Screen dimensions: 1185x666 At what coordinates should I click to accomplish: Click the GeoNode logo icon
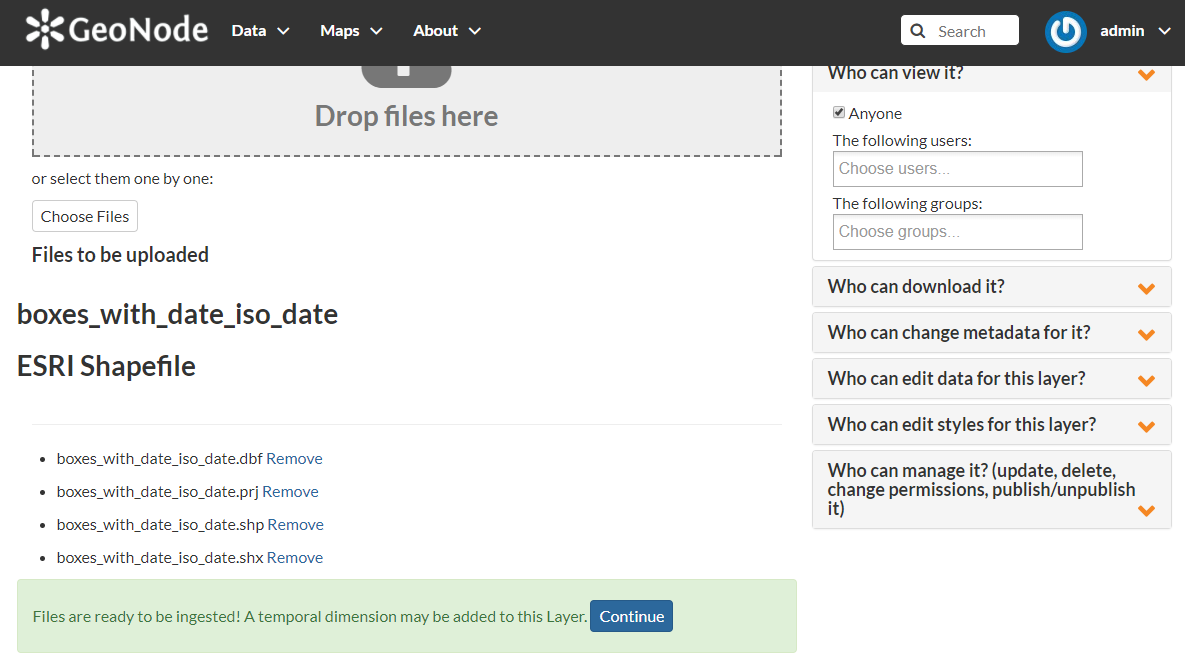click(44, 29)
